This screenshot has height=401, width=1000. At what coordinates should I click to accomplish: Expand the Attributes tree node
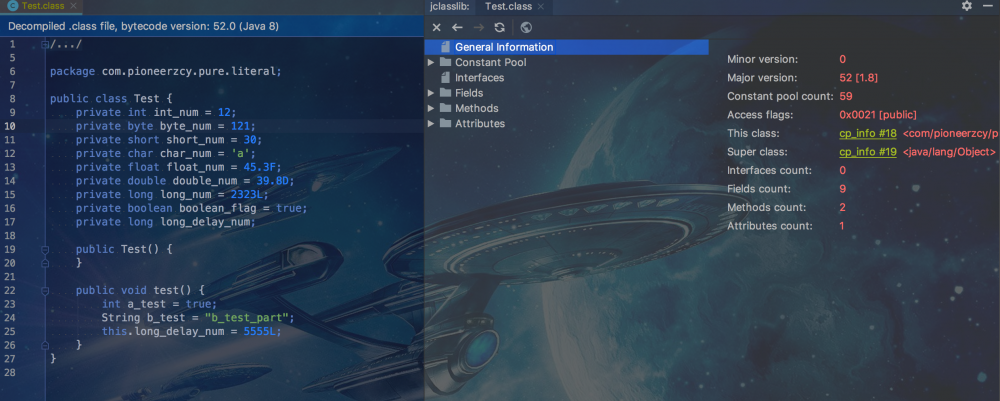click(431, 124)
